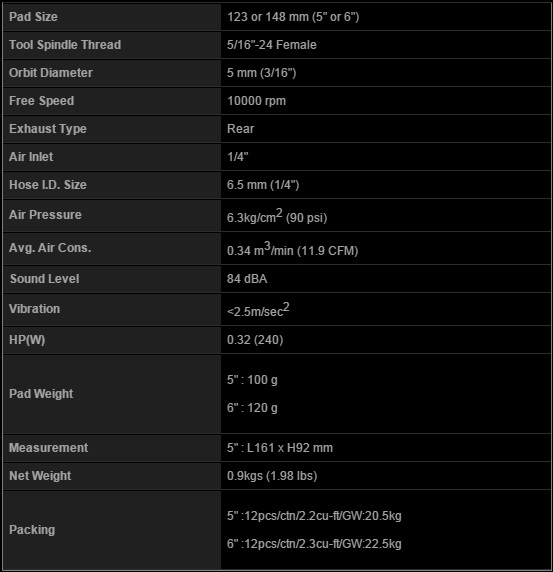Click the Orbit Diameter row label

tap(51, 73)
